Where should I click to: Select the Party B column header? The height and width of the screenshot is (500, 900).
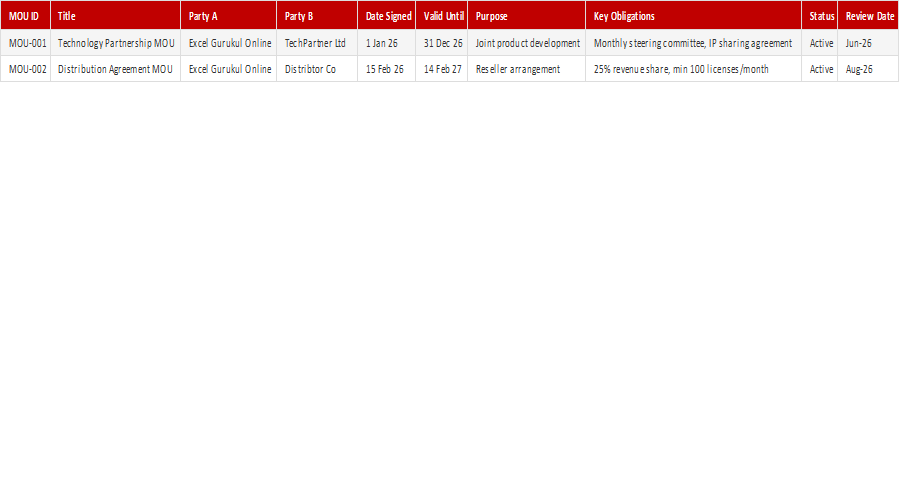point(317,15)
